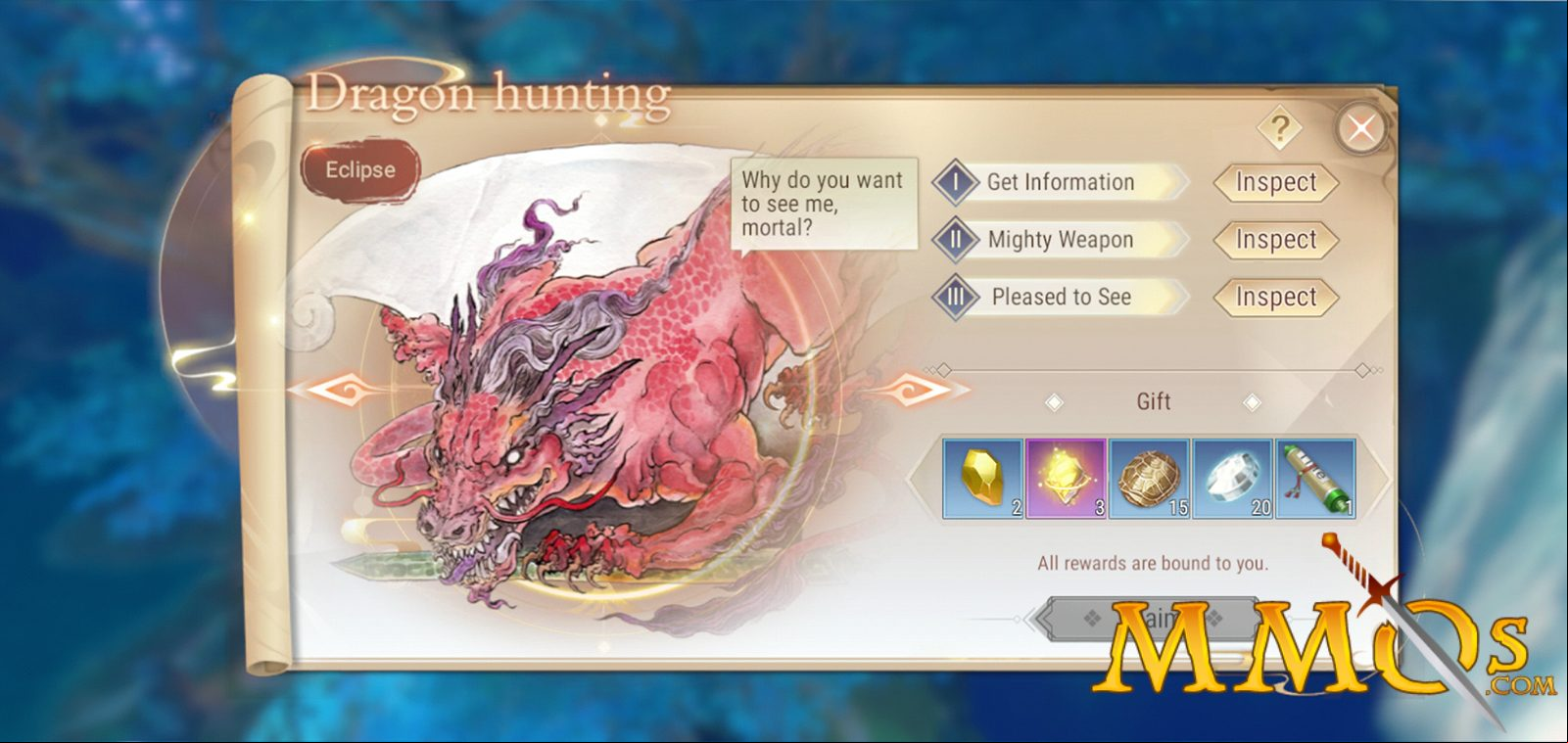This screenshot has width=1568, height=743.
Task: Select the silver diamond gift item
Action: [1233, 479]
